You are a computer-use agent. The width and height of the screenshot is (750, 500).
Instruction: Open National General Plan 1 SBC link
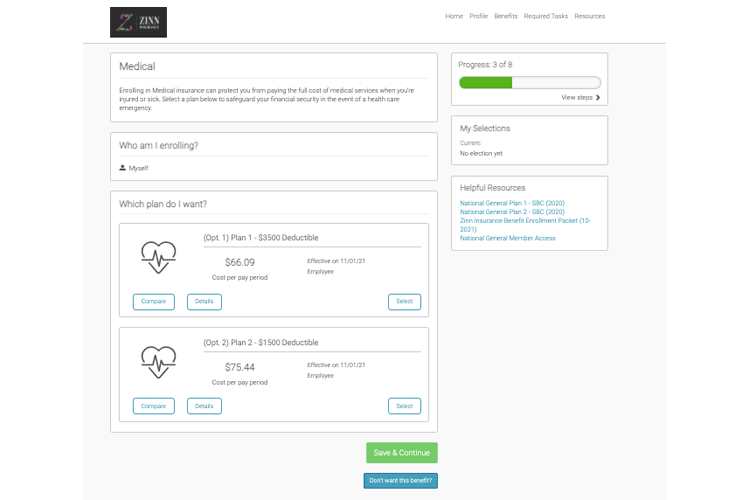[511, 203]
